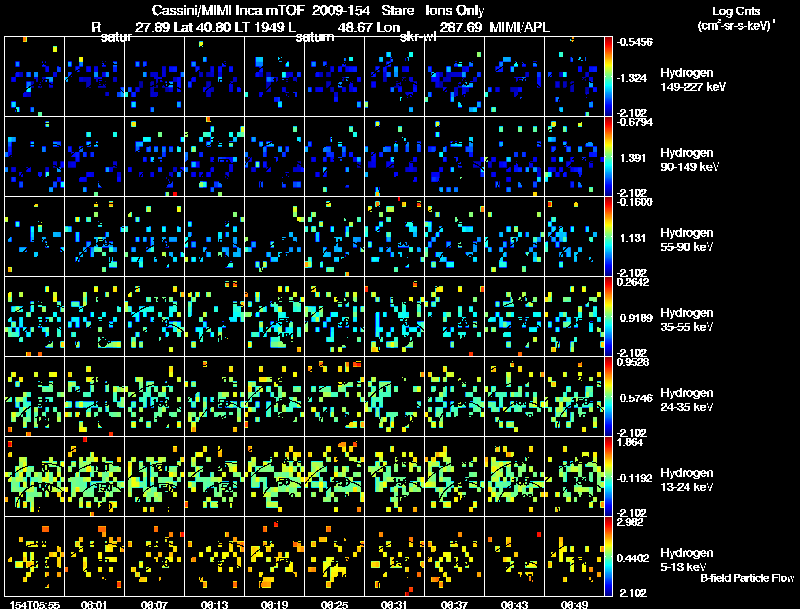Screen dimensions: 800x609
Task: Select the 'Ions Only' text in the header
Action: click(x=455, y=10)
